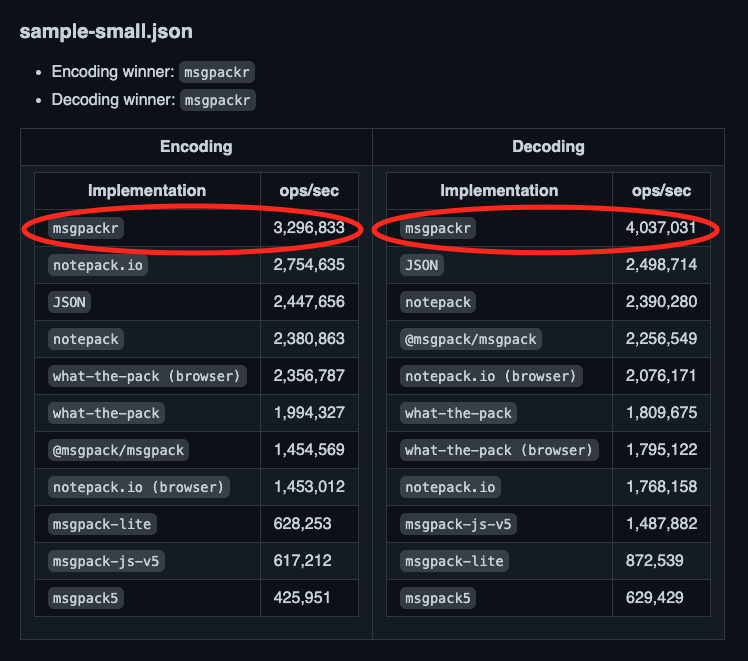Select what-the-pack row with 1,809,675

coord(458,413)
